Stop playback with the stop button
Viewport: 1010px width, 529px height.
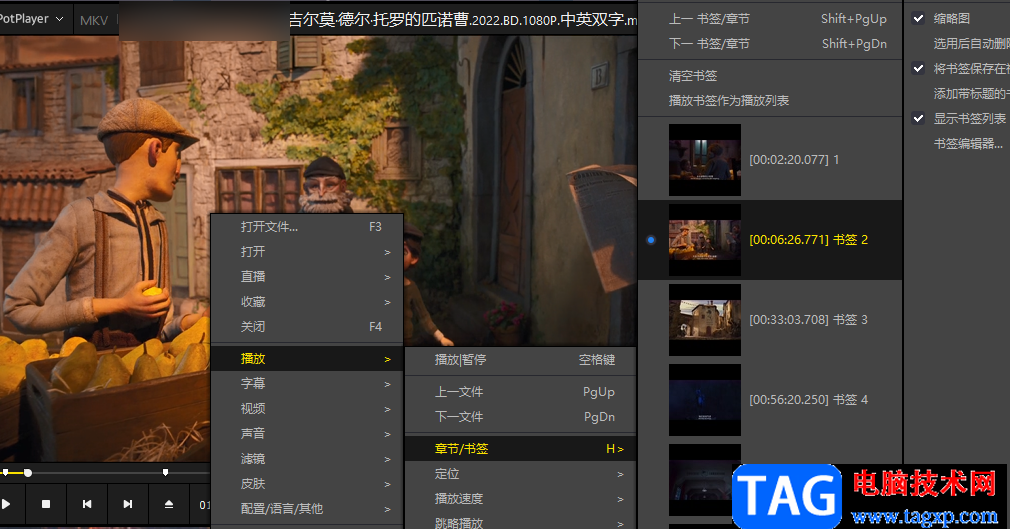point(46,504)
